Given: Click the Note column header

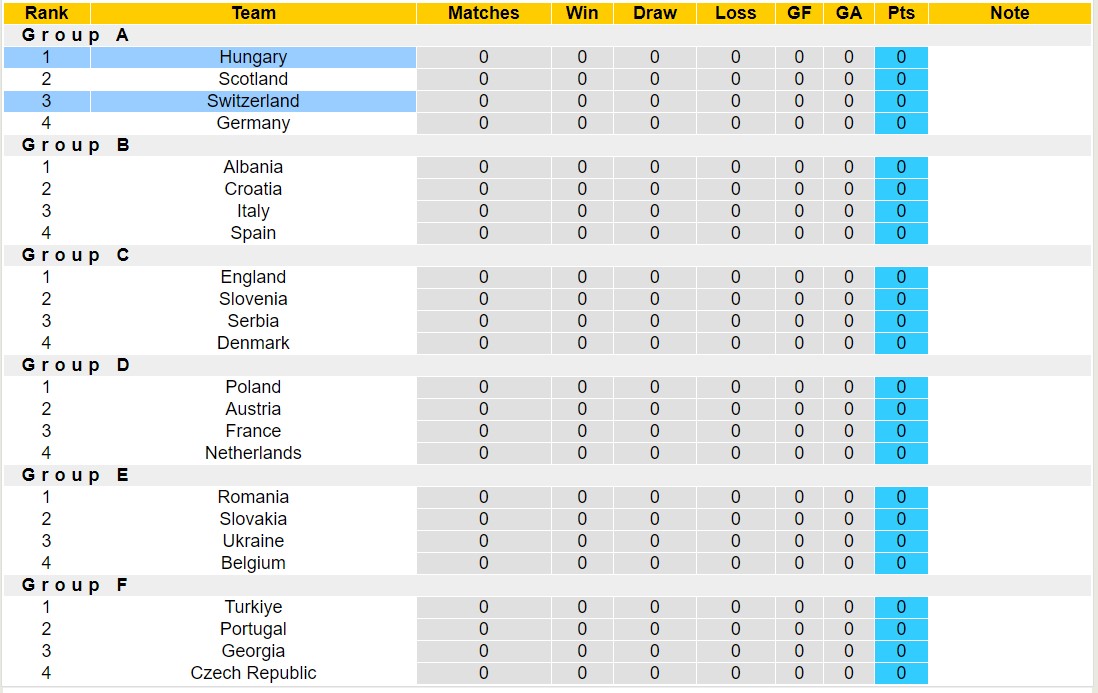Looking at the screenshot, I should [x=1009, y=13].
